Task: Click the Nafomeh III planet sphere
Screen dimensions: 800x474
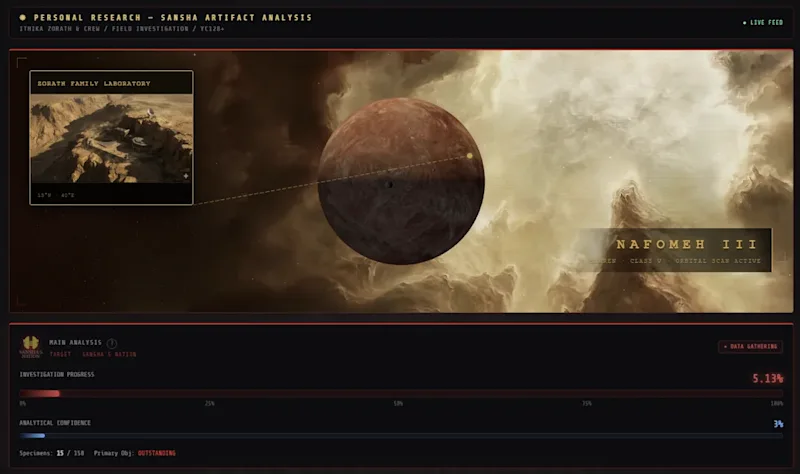Action: tap(401, 181)
